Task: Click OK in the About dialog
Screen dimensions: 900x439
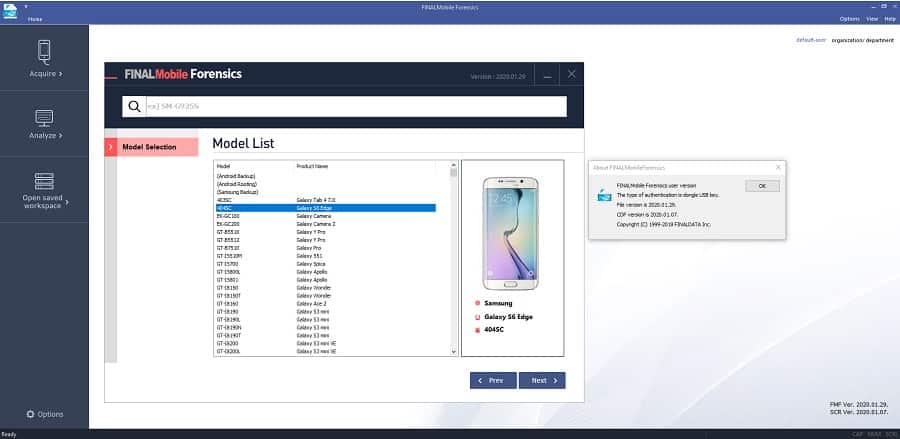Action: (762, 186)
